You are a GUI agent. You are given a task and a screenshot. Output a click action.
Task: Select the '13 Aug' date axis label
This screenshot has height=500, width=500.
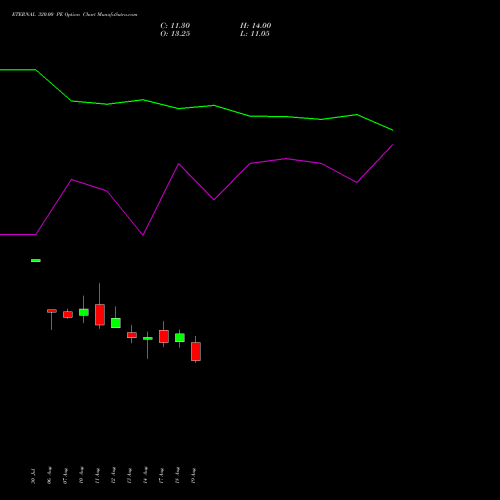pos(129,475)
